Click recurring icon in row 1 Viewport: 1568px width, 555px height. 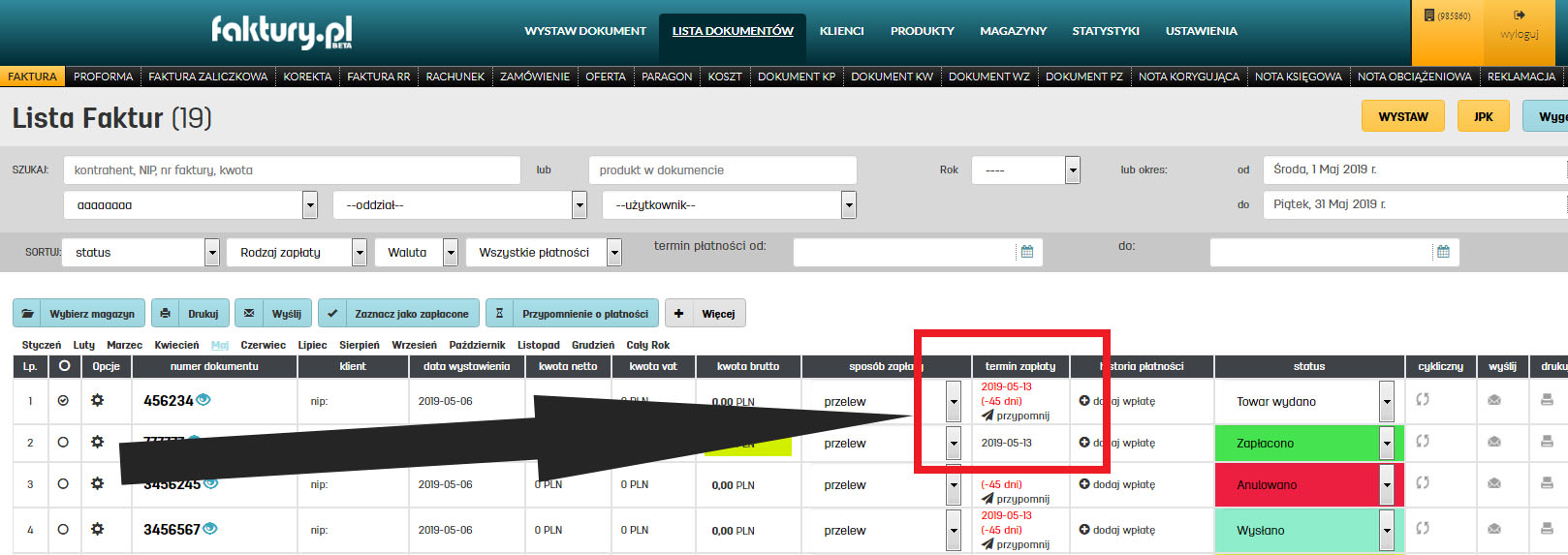(x=1423, y=399)
